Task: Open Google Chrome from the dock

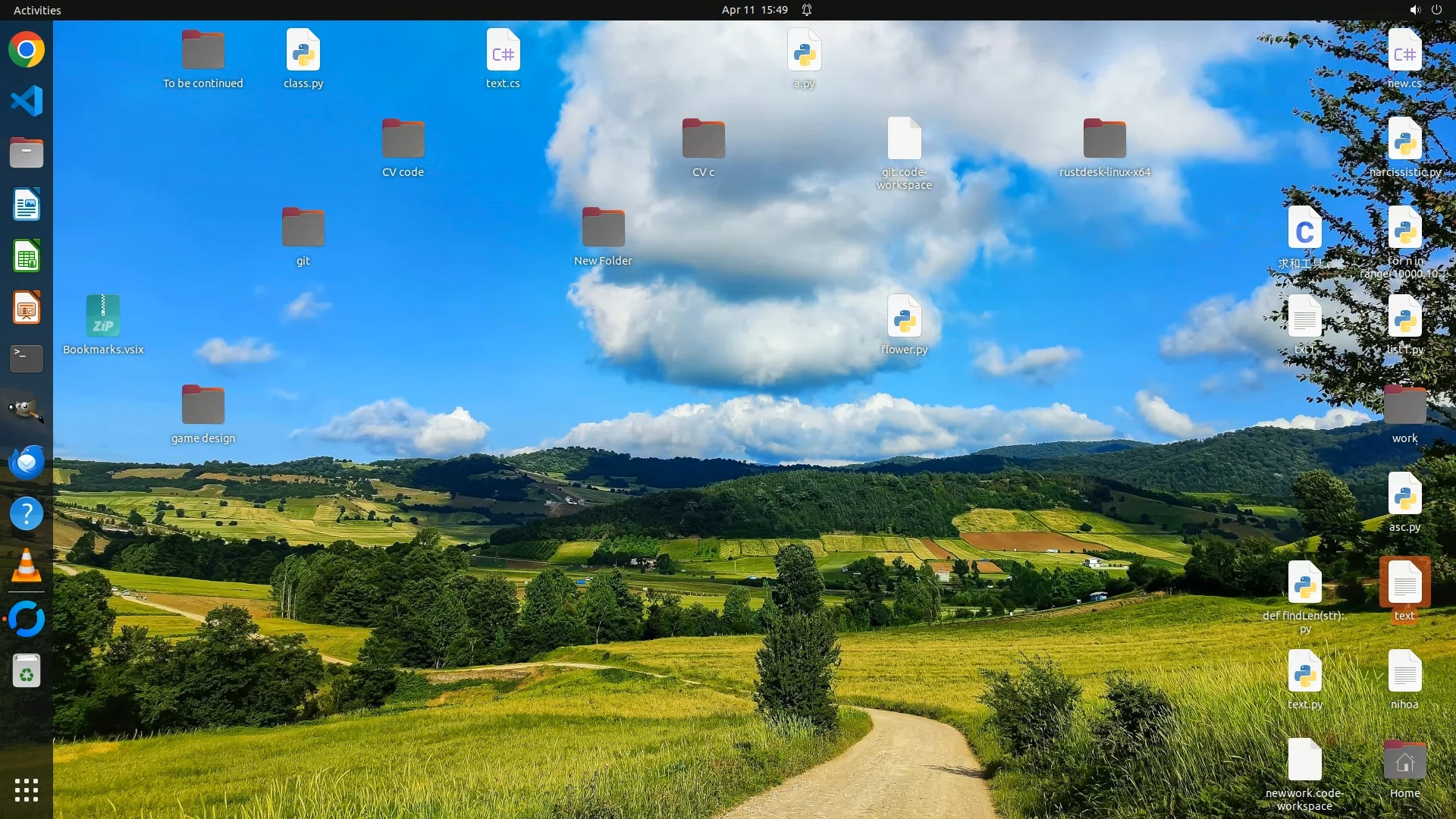Action: (x=27, y=50)
